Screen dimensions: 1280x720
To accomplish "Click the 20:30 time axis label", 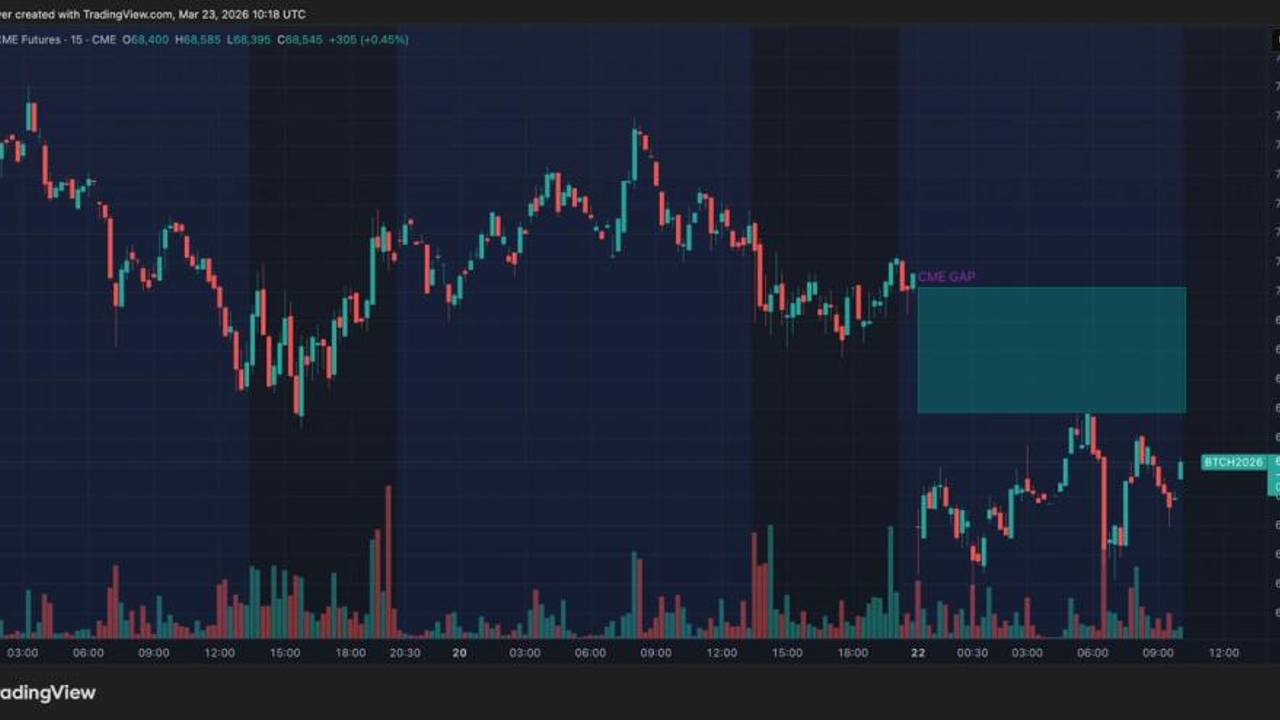I will (404, 653).
